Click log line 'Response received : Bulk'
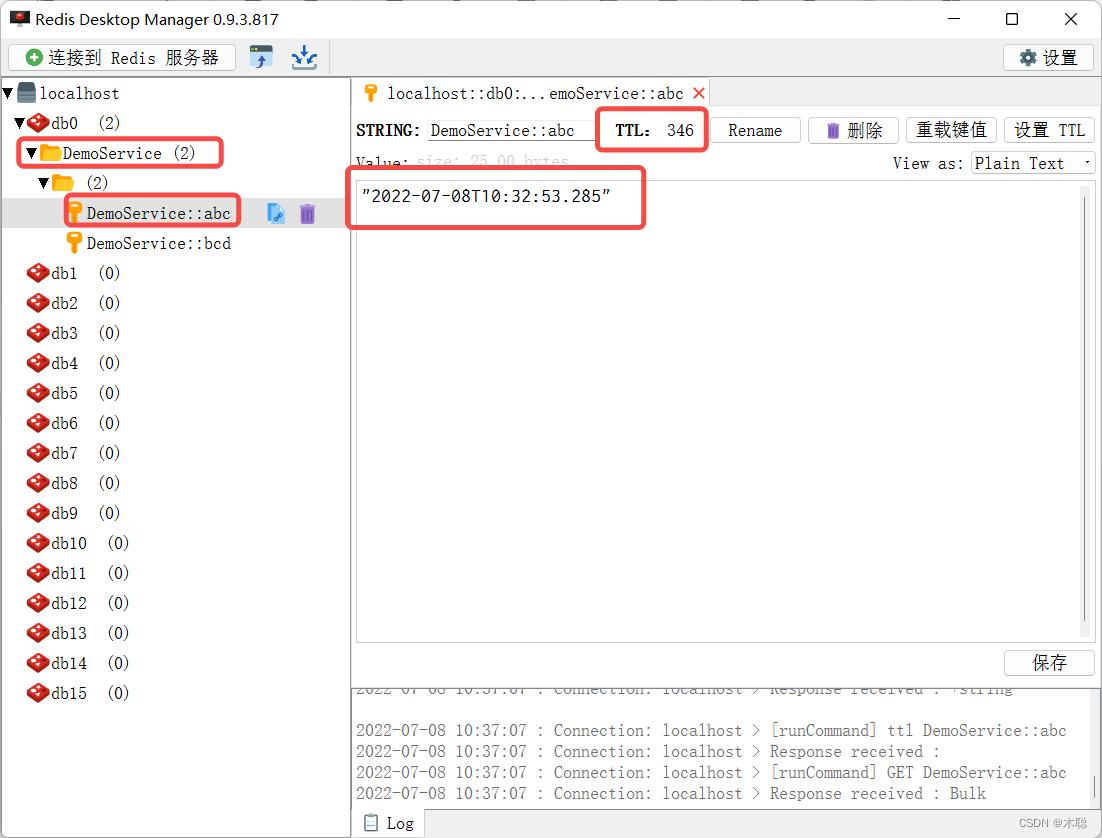Screen dimensions: 1102x838 click(671, 794)
